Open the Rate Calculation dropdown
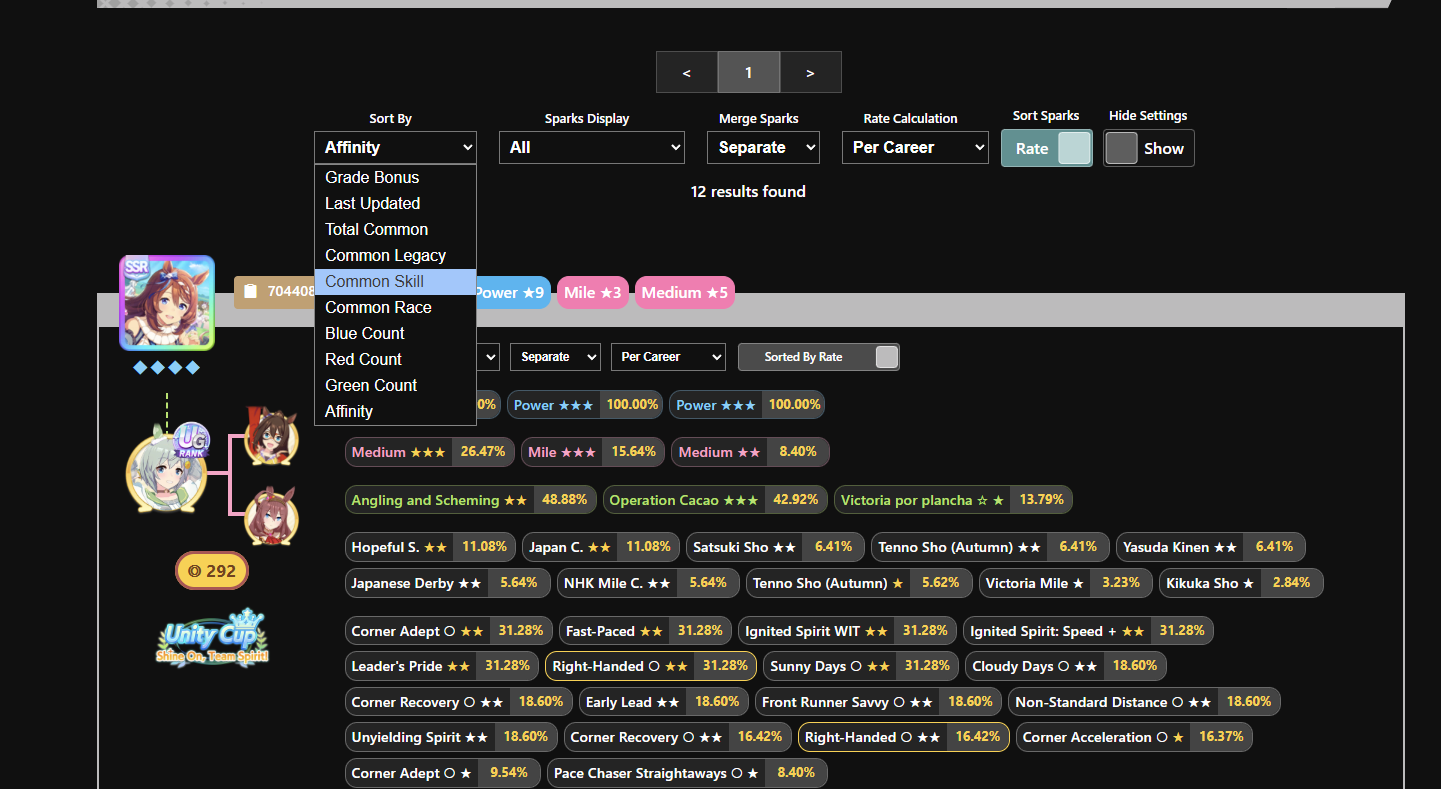 click(x=915, y=147)
